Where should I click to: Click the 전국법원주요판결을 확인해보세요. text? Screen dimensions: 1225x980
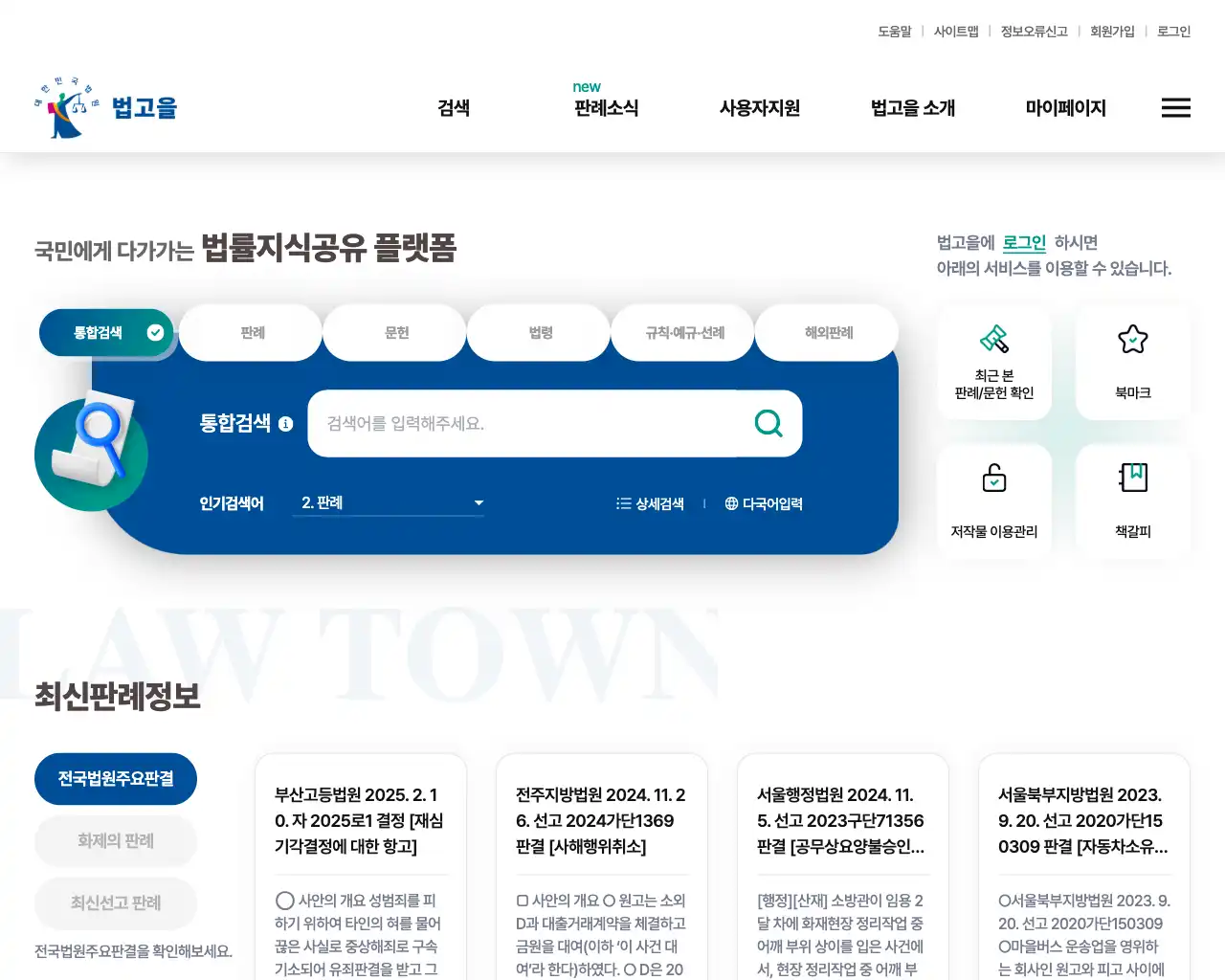tap(133, 951)
